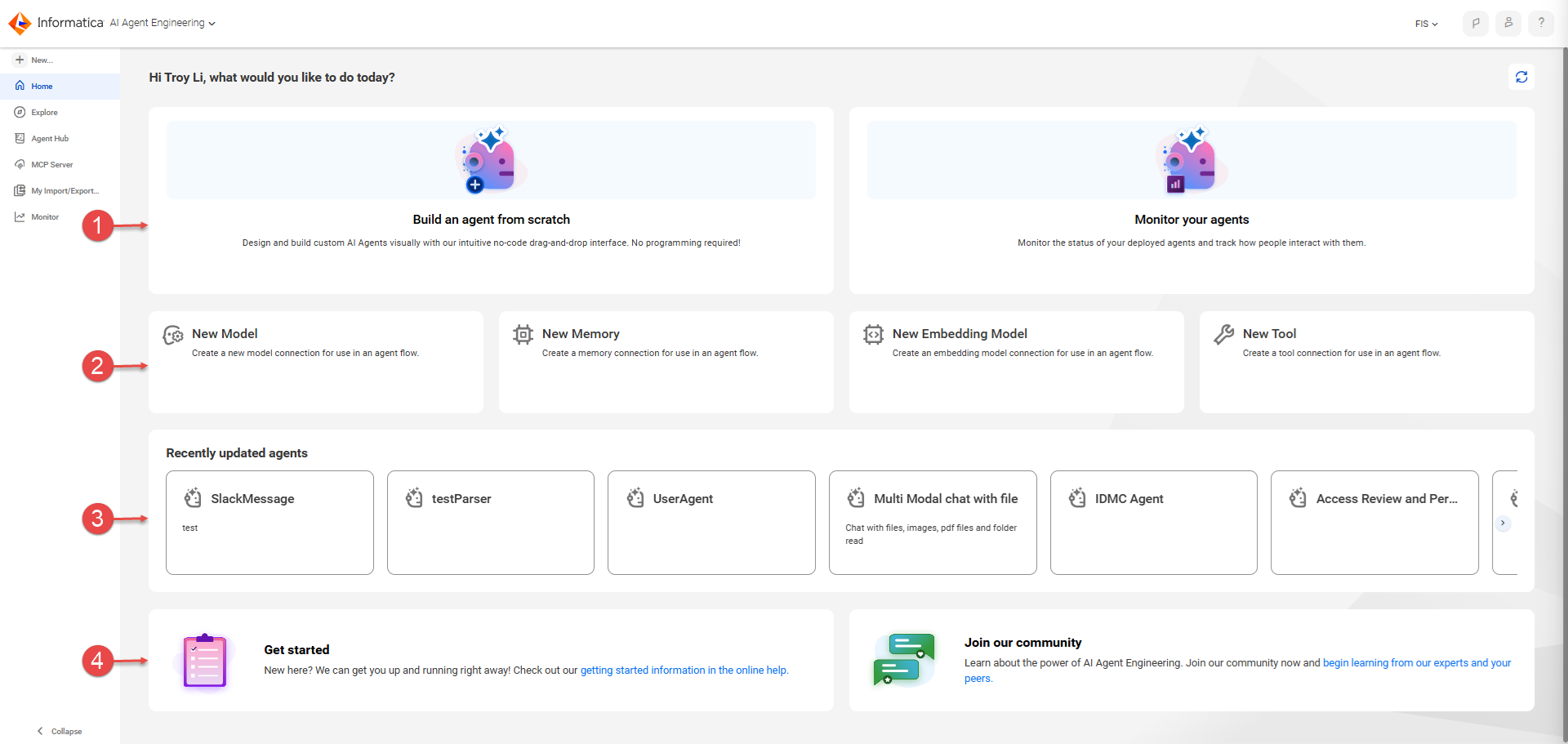Show next recently updated agents arrow

(1503, 523)
